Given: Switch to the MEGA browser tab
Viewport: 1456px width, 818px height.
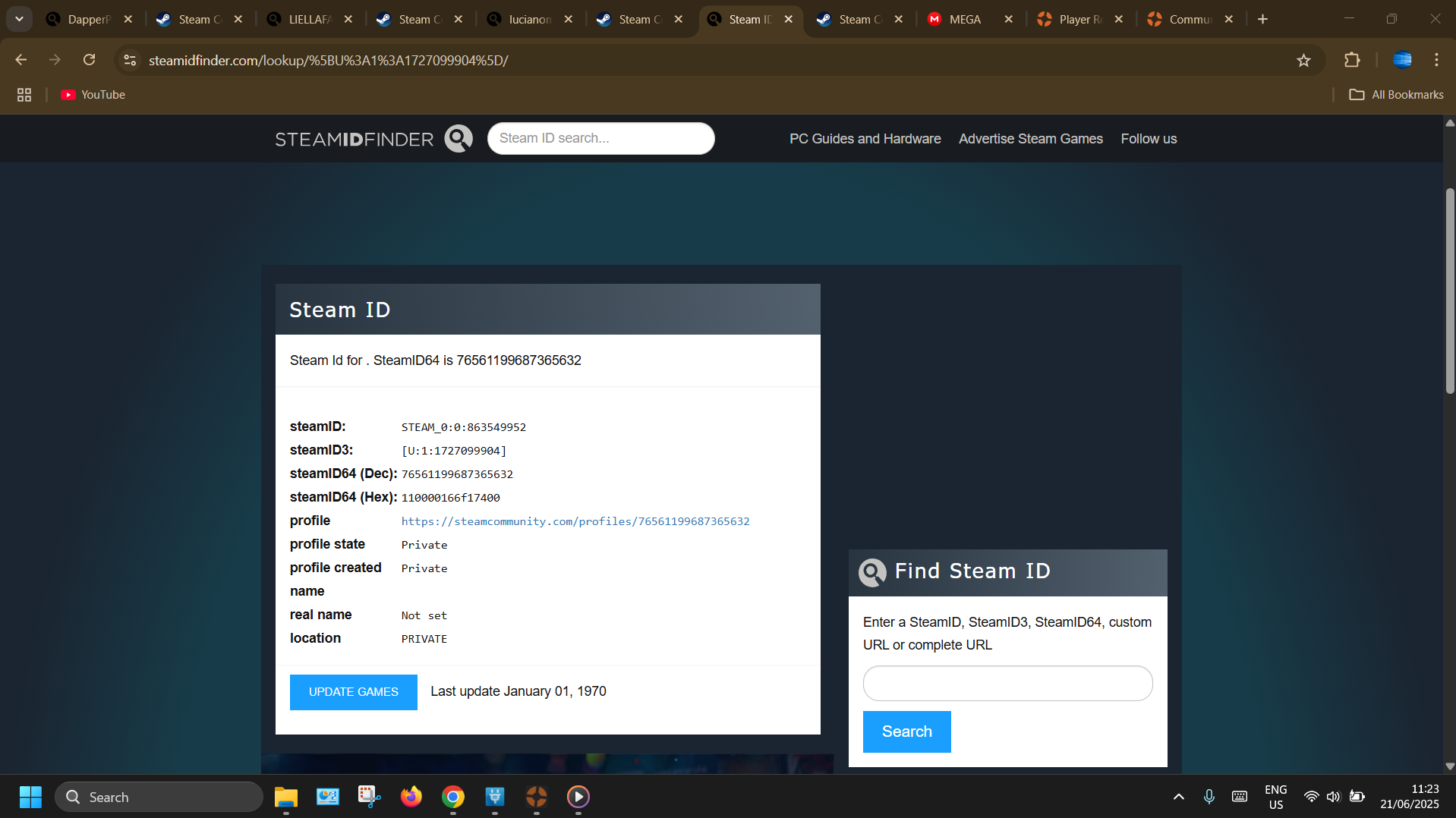Looking at the screenshot, I should coord(964,20).
